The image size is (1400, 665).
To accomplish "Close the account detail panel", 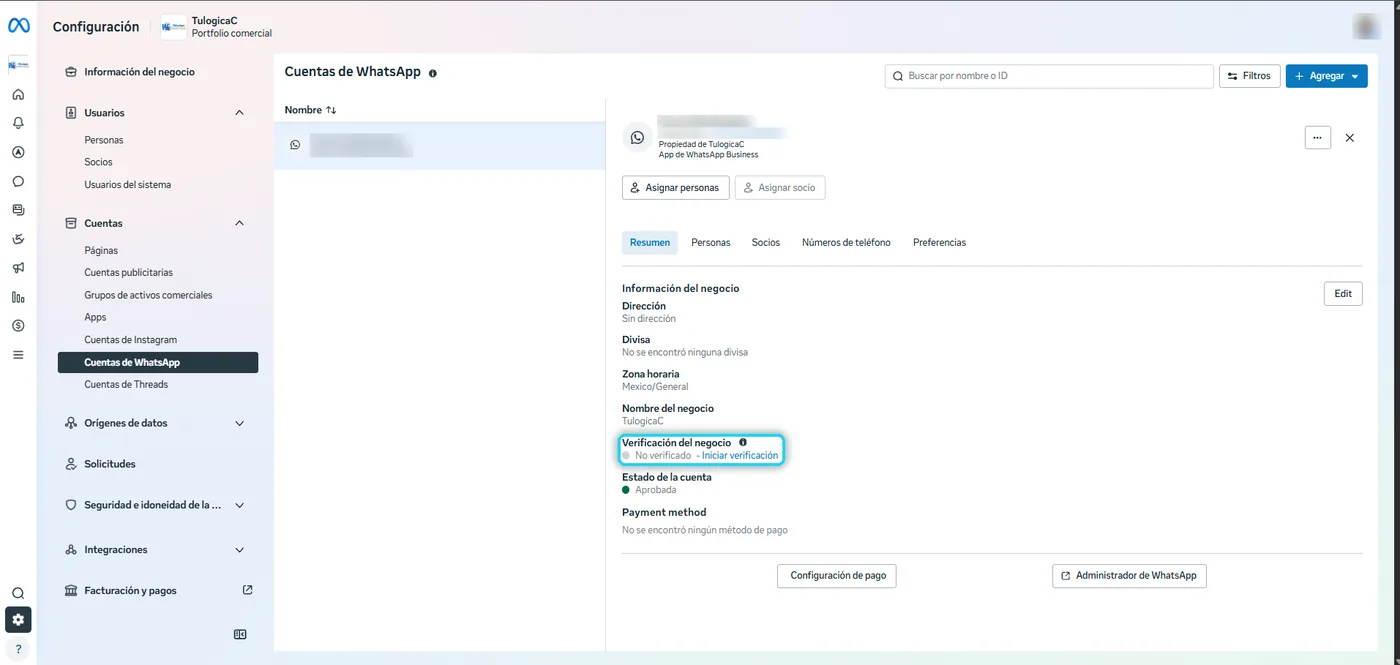I will (1350, 138).
